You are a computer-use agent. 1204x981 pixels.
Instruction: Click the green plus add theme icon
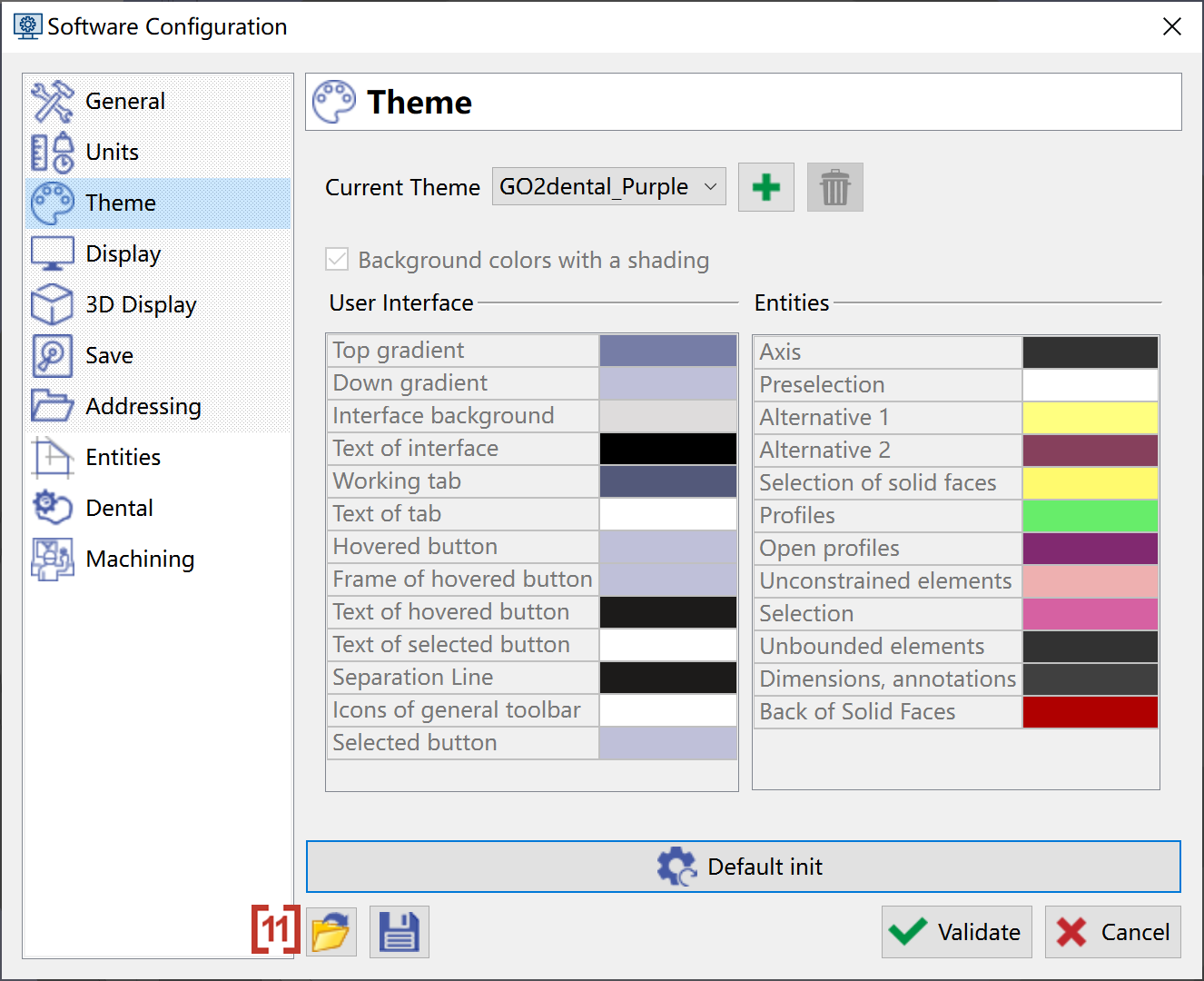pyautogui.click(x=765, y=187)
